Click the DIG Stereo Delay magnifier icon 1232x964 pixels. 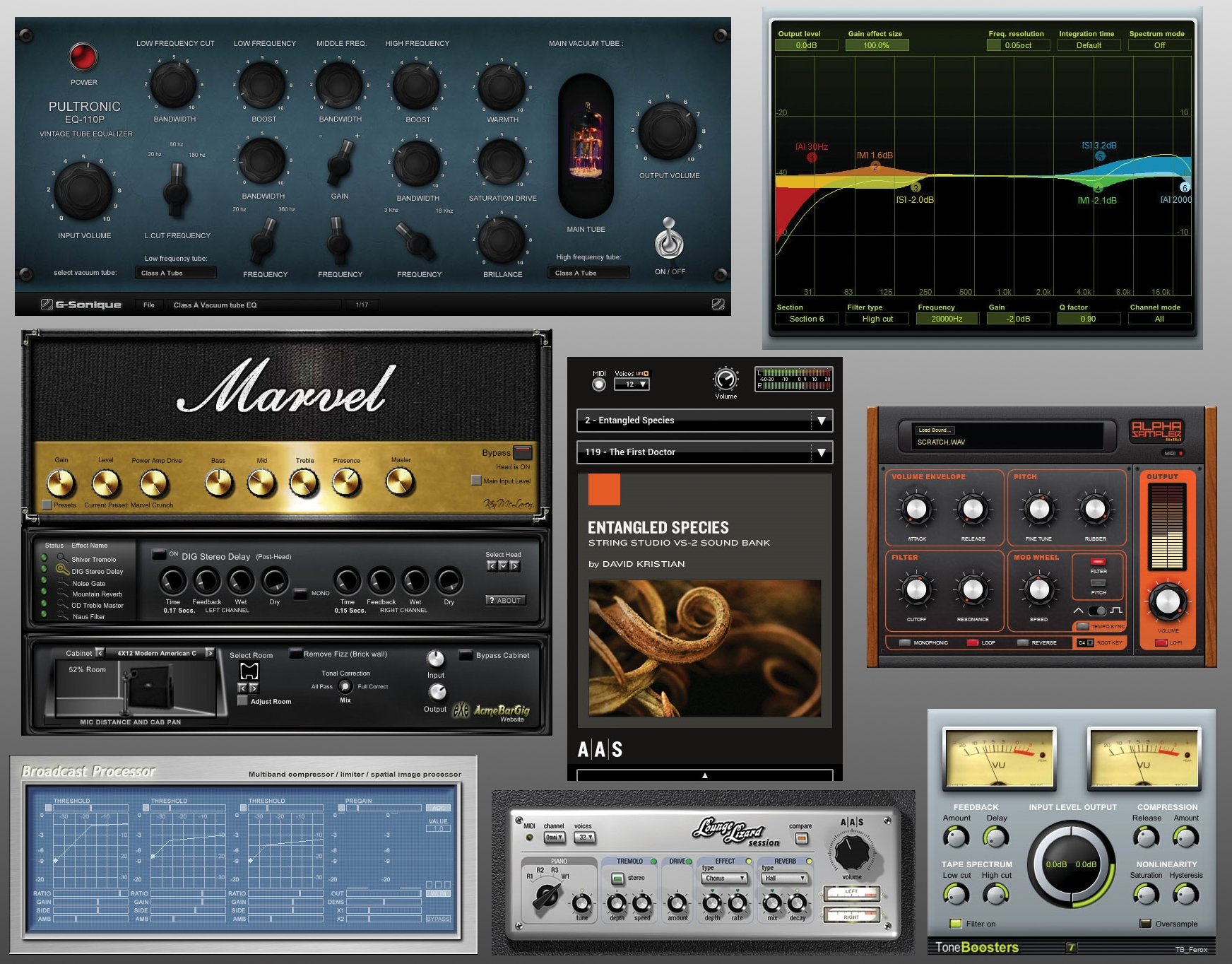61,569
